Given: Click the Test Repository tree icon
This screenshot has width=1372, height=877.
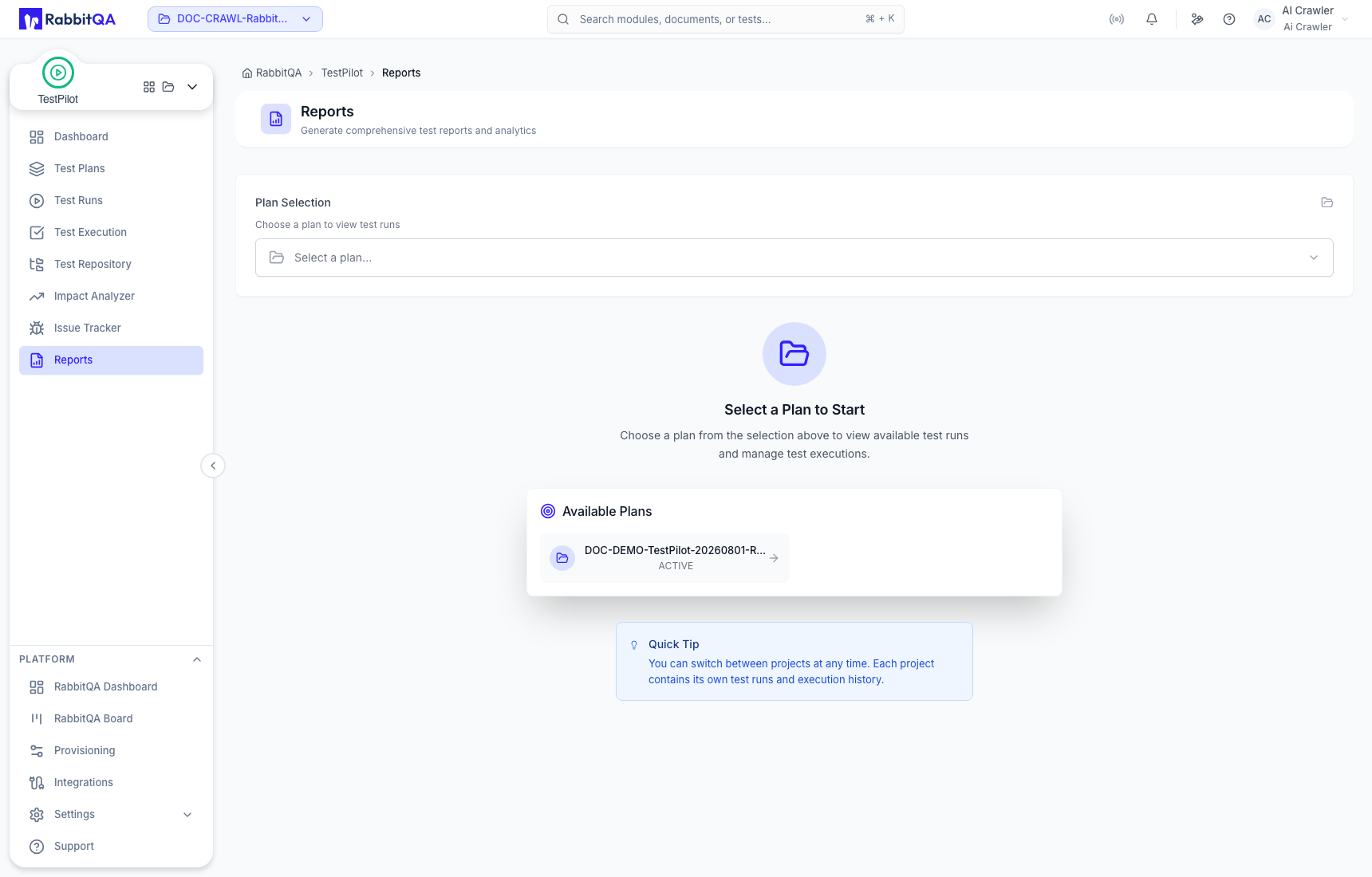Looking at the screenshot, I should pos(37,265).
